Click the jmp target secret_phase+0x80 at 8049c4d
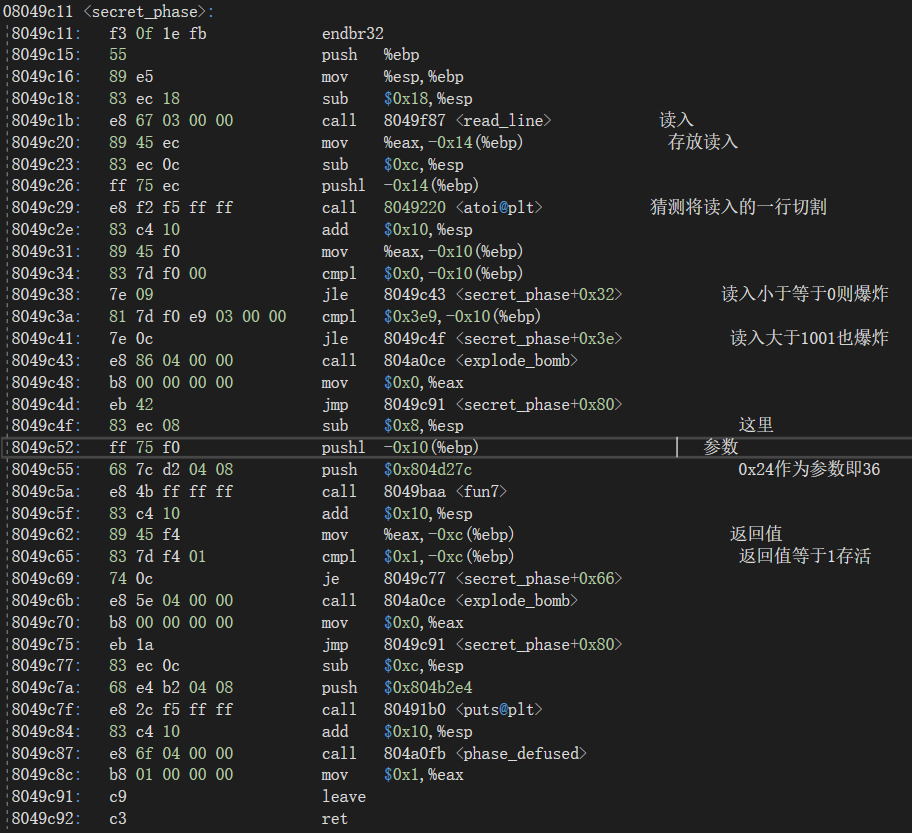Screen dimensions: 912x833 click(502, 404)
